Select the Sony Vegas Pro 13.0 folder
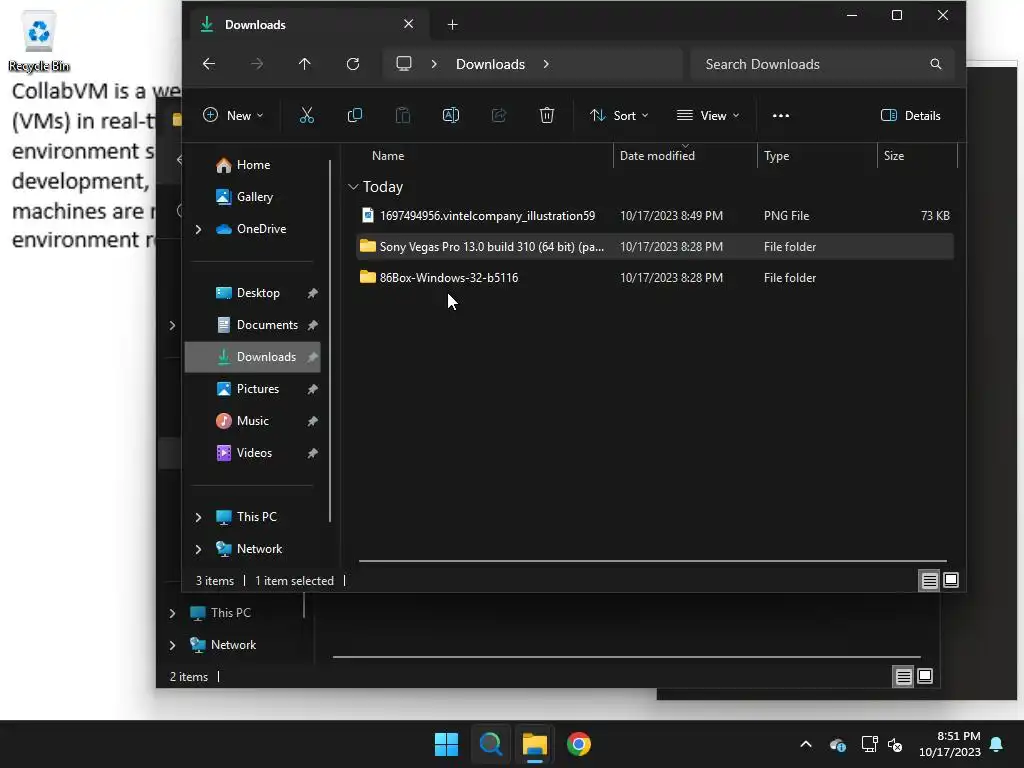Screen dimensions: 1024x768 (655, 247)
